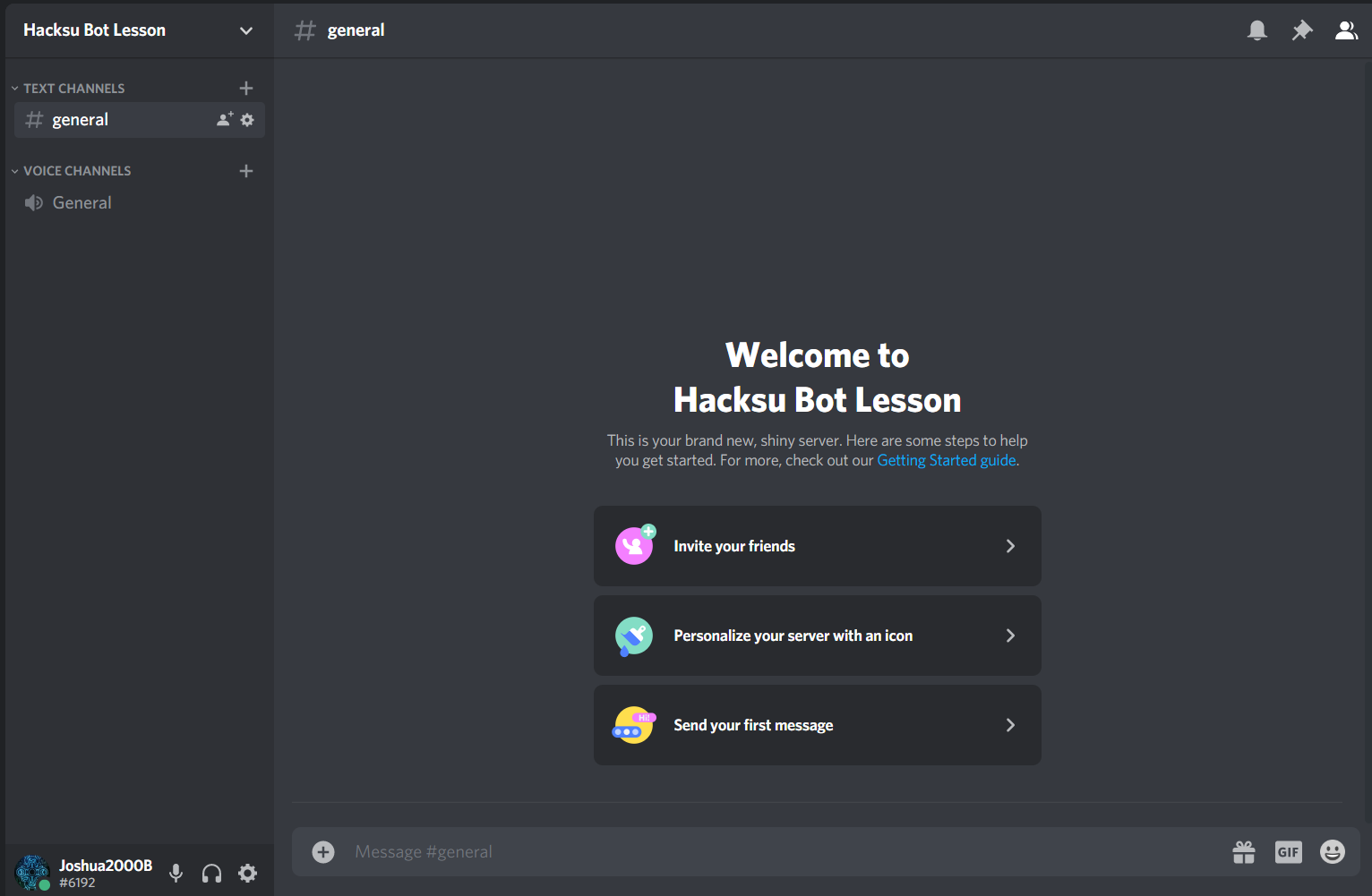Click the attach file plus button

pos(323,851)
